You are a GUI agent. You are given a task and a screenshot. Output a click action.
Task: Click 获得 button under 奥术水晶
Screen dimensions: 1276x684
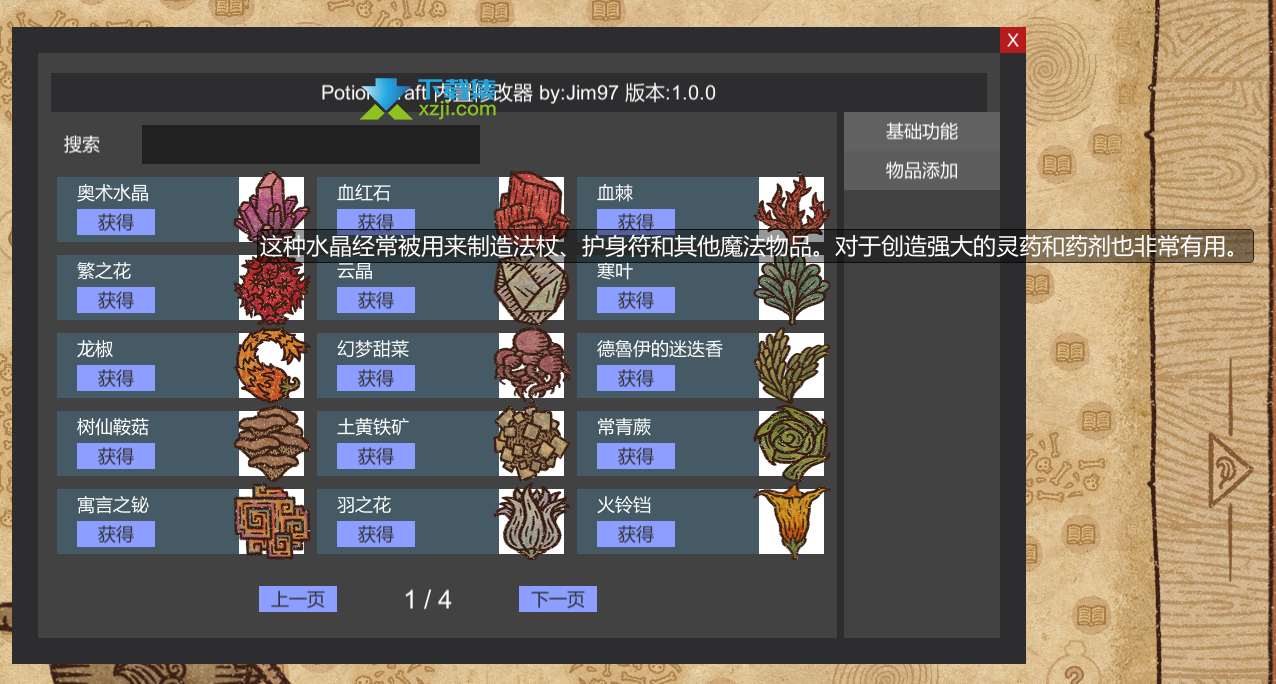pyautogui.click(x=116, y=222)
